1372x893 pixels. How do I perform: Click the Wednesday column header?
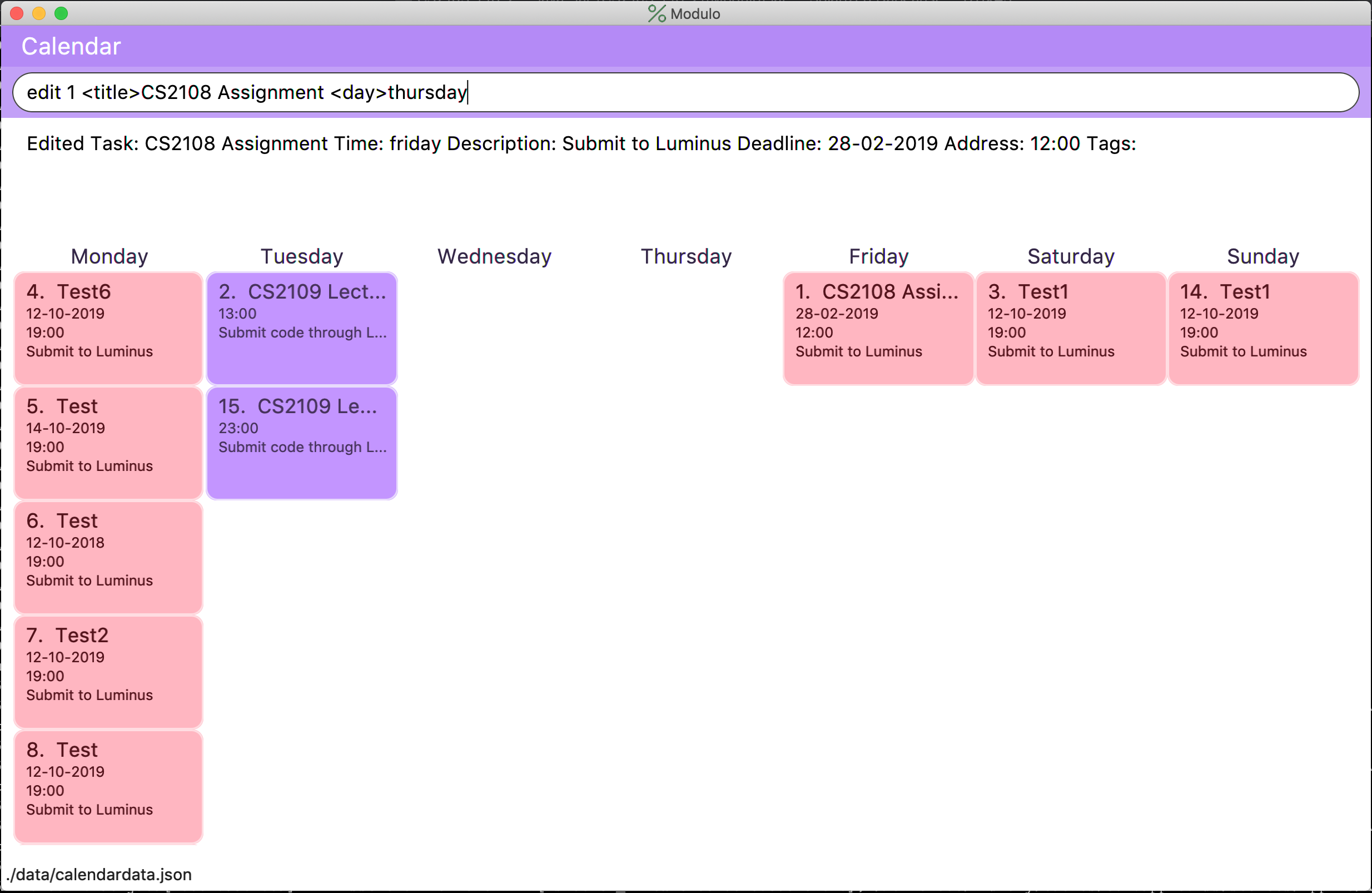(494, 256)
